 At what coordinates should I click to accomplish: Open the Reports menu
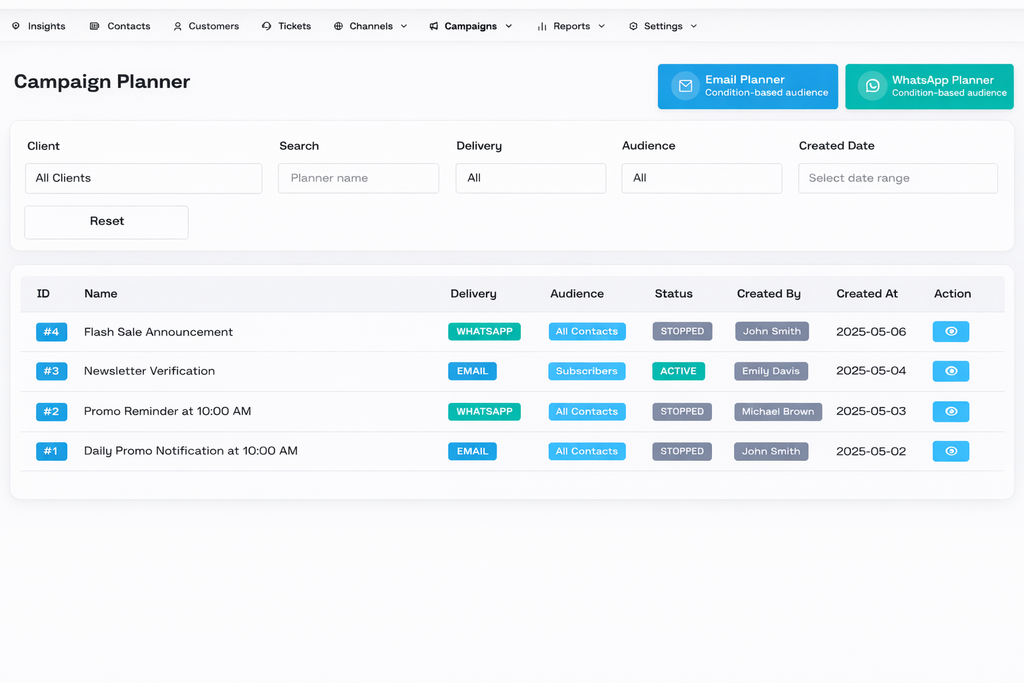coord(570,26)
